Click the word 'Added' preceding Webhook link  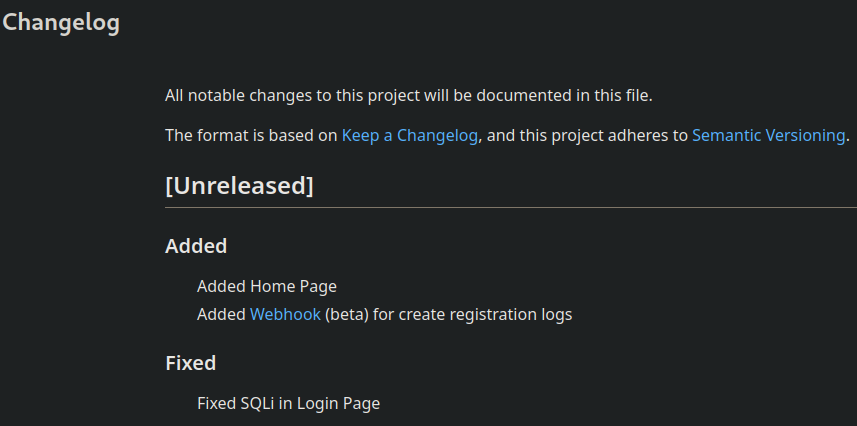(221, 314)
